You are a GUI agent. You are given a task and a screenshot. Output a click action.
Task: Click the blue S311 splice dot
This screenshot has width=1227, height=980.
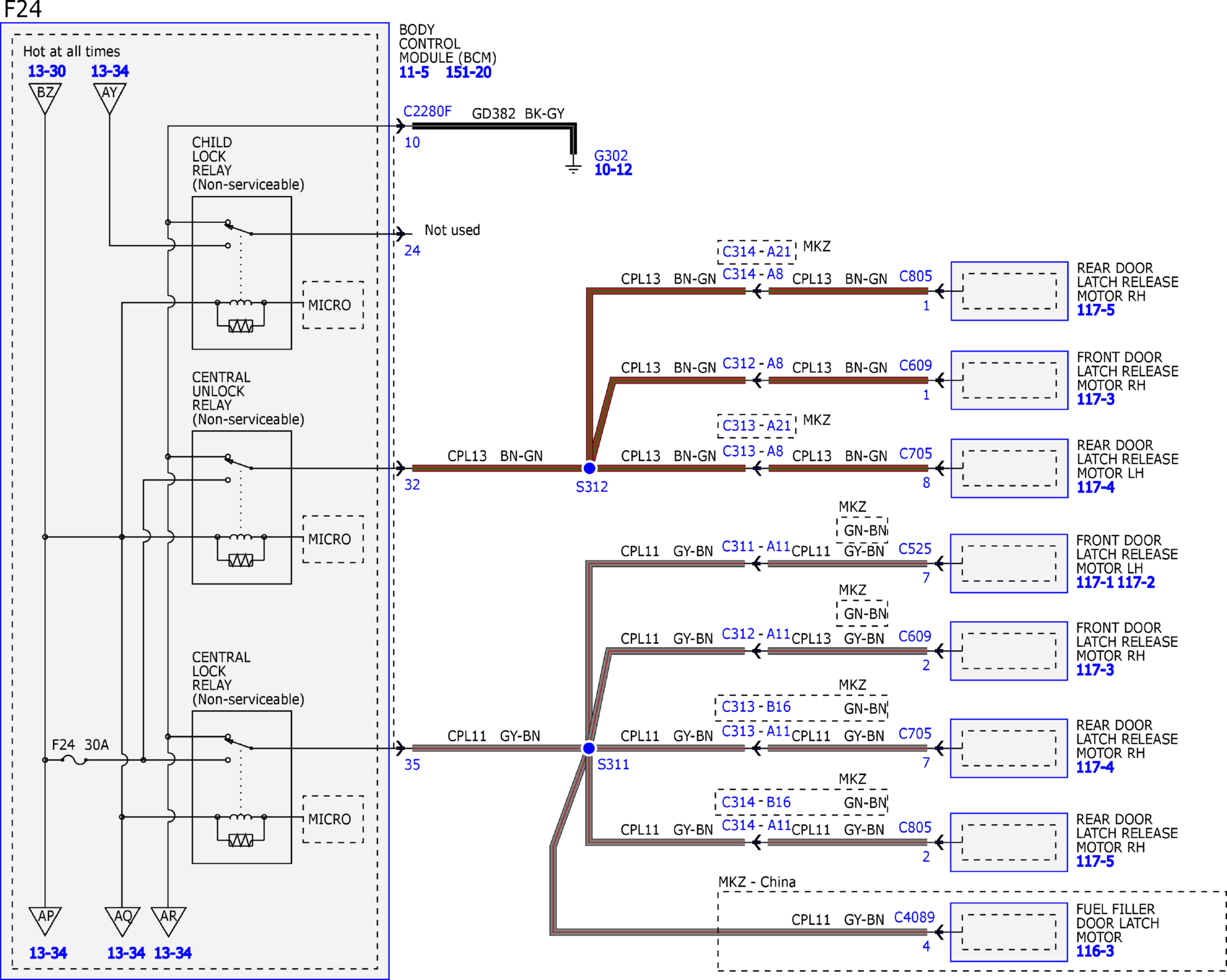589,748
